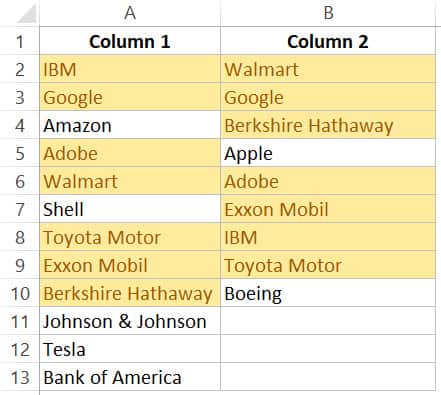Click the Column 2 header cell
Screen dimensions: 441x395
coord(328,41)
